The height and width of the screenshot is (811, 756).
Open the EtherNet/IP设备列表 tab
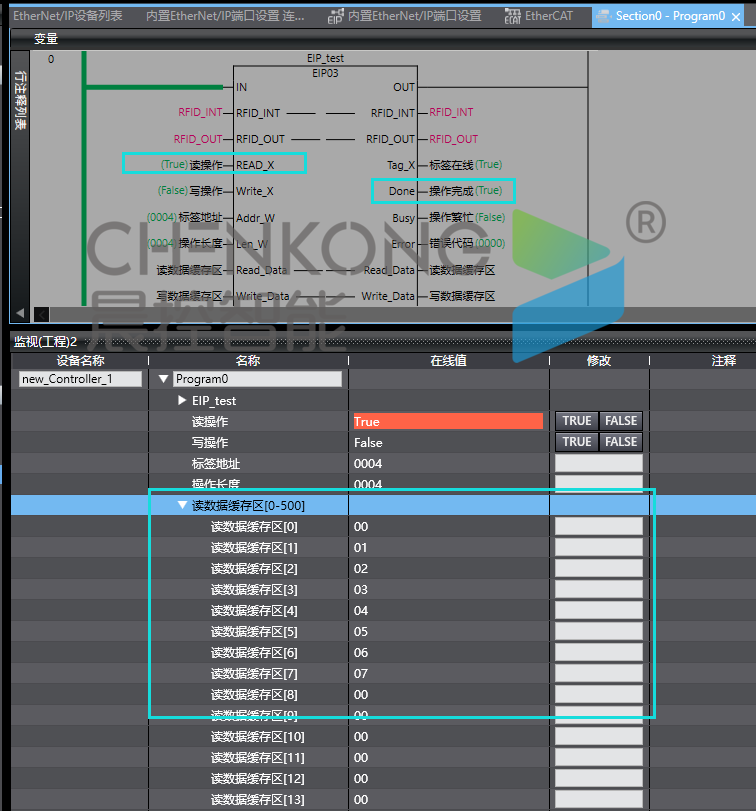68,16
